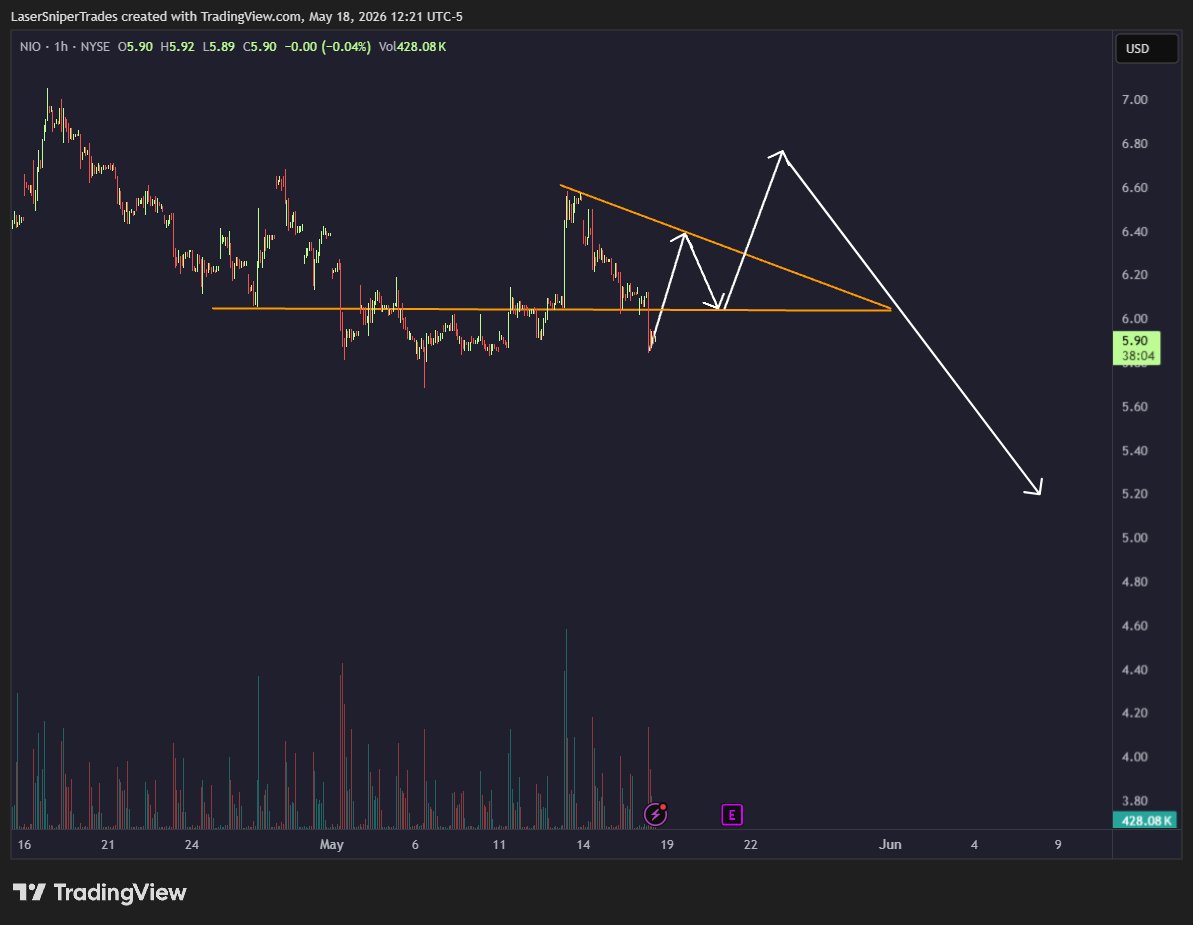Open the USD currency selector
1193x925 pixels.
[x=1146, y=49]
